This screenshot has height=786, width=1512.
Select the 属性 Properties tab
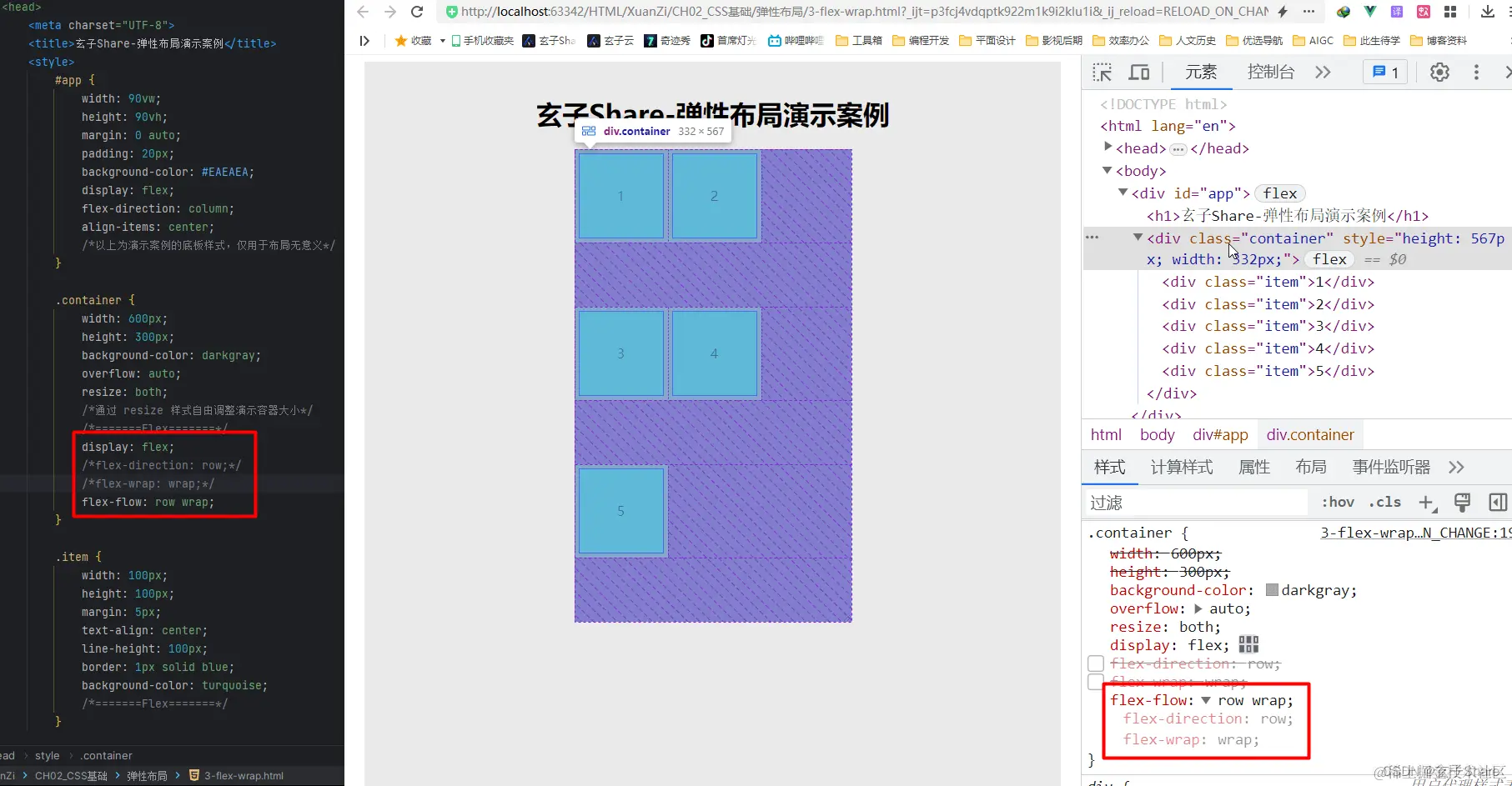tap(1254, 467)
